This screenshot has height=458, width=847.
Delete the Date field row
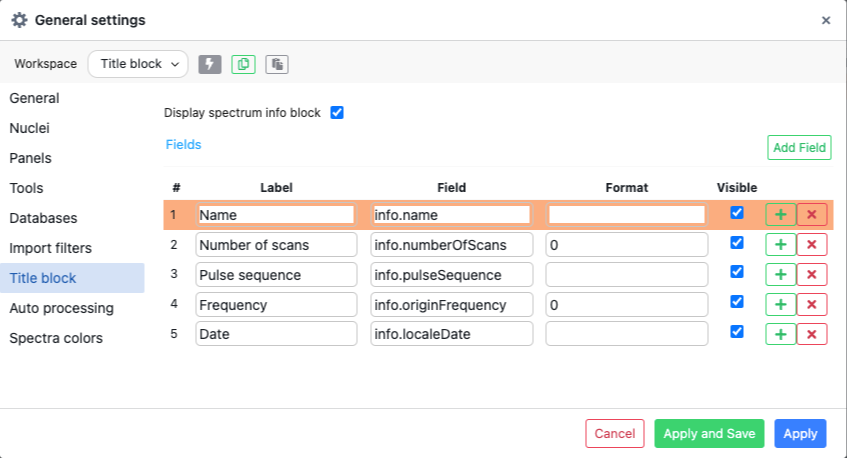[811, 334]
